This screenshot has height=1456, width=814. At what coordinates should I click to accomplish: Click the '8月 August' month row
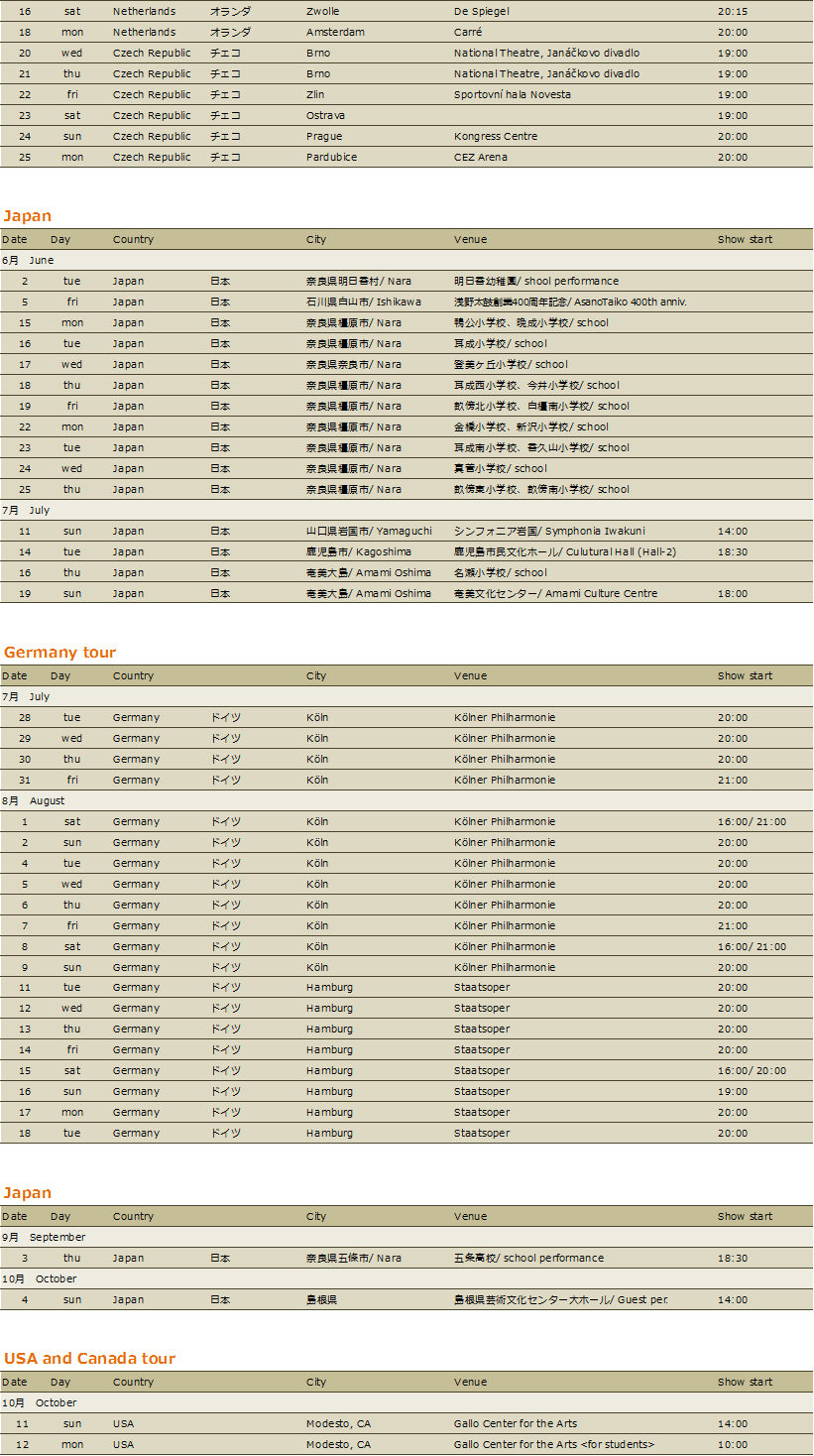pyautogui.click(x=34, y=800)
